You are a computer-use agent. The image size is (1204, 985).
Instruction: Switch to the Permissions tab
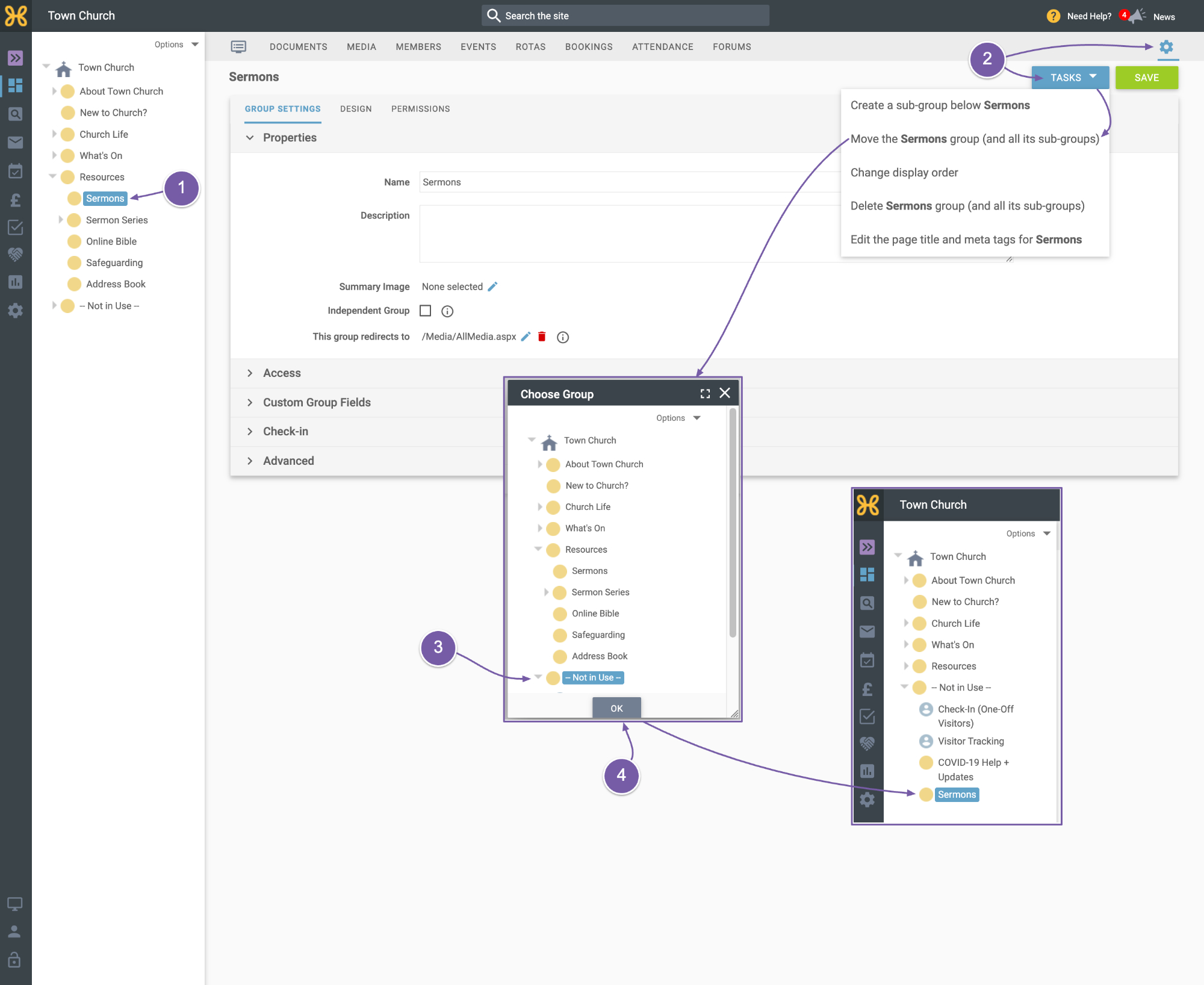[421, 109]
